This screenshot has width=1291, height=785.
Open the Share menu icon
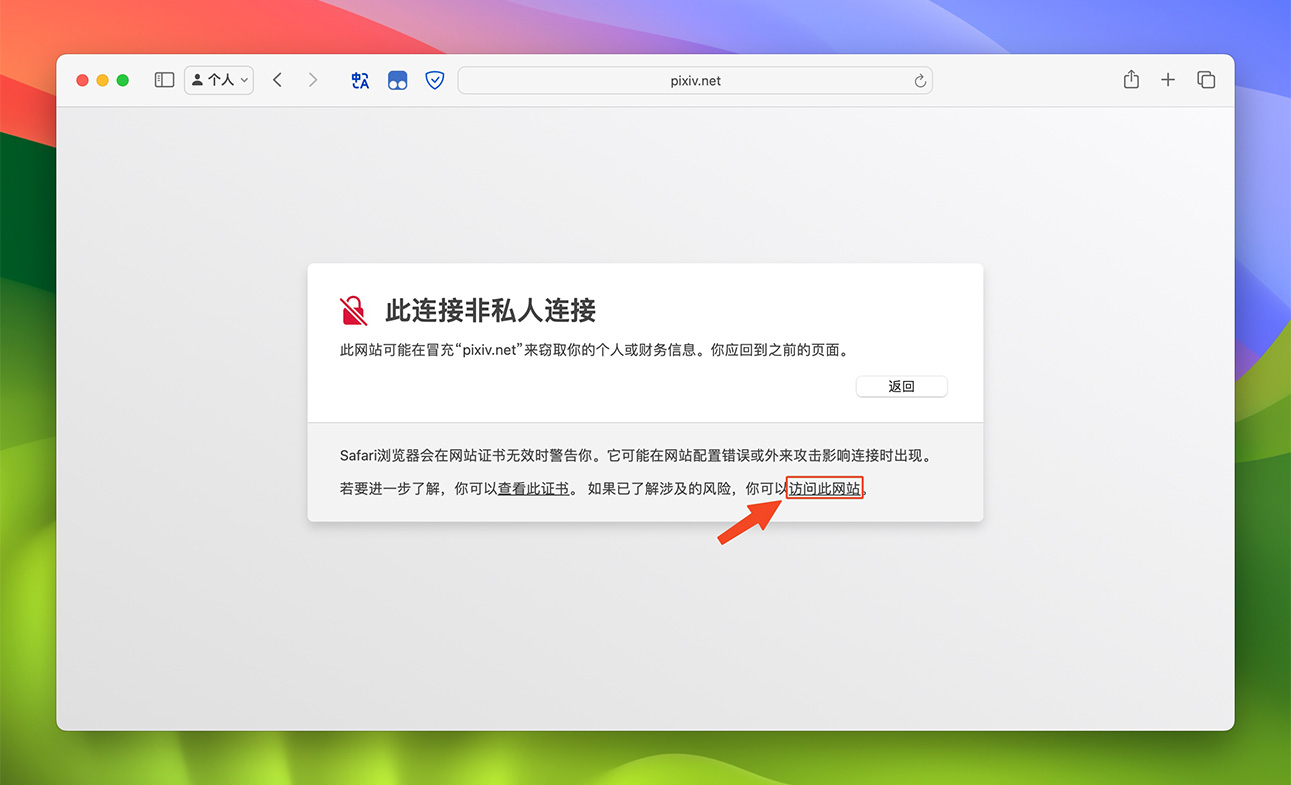coord(1131,80)
